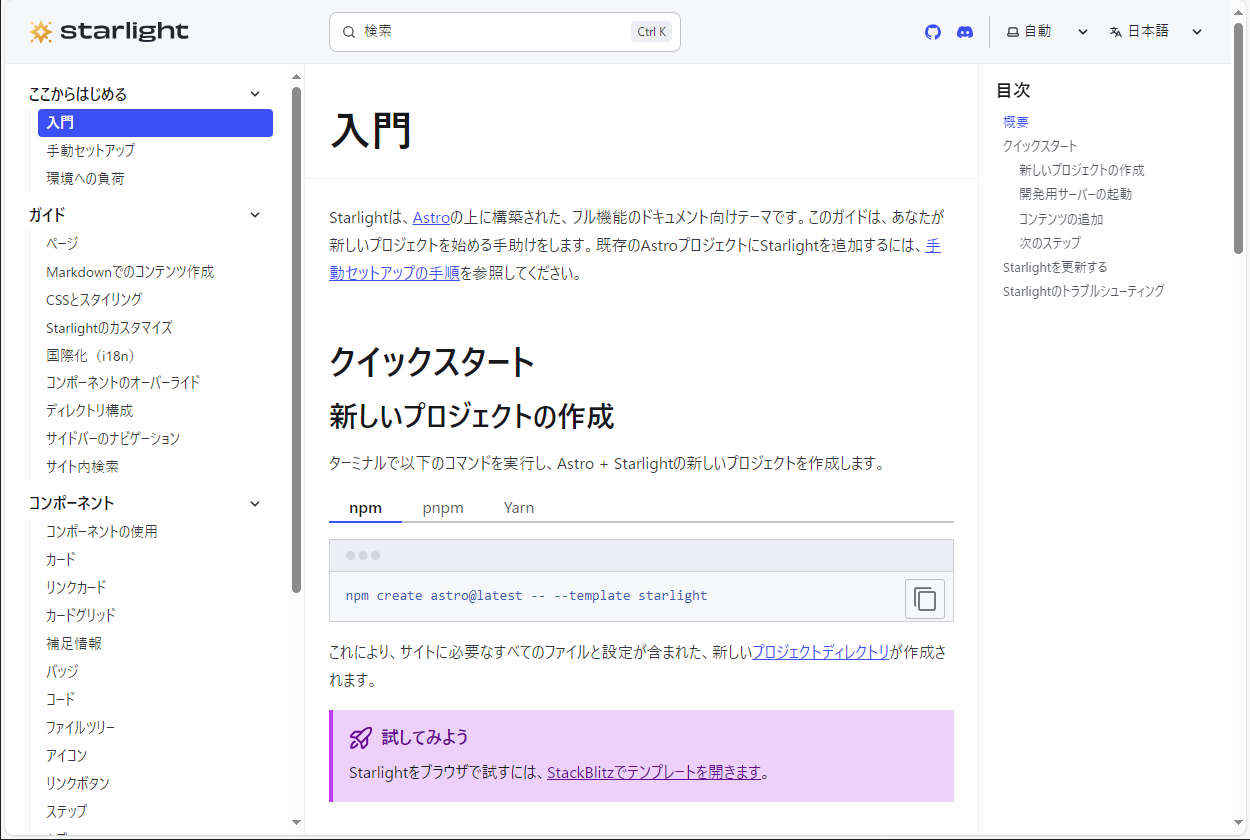Open コンポーネントのオーバーライド page
This screenshot has width=1250, height=840.
tap(123, 383)
